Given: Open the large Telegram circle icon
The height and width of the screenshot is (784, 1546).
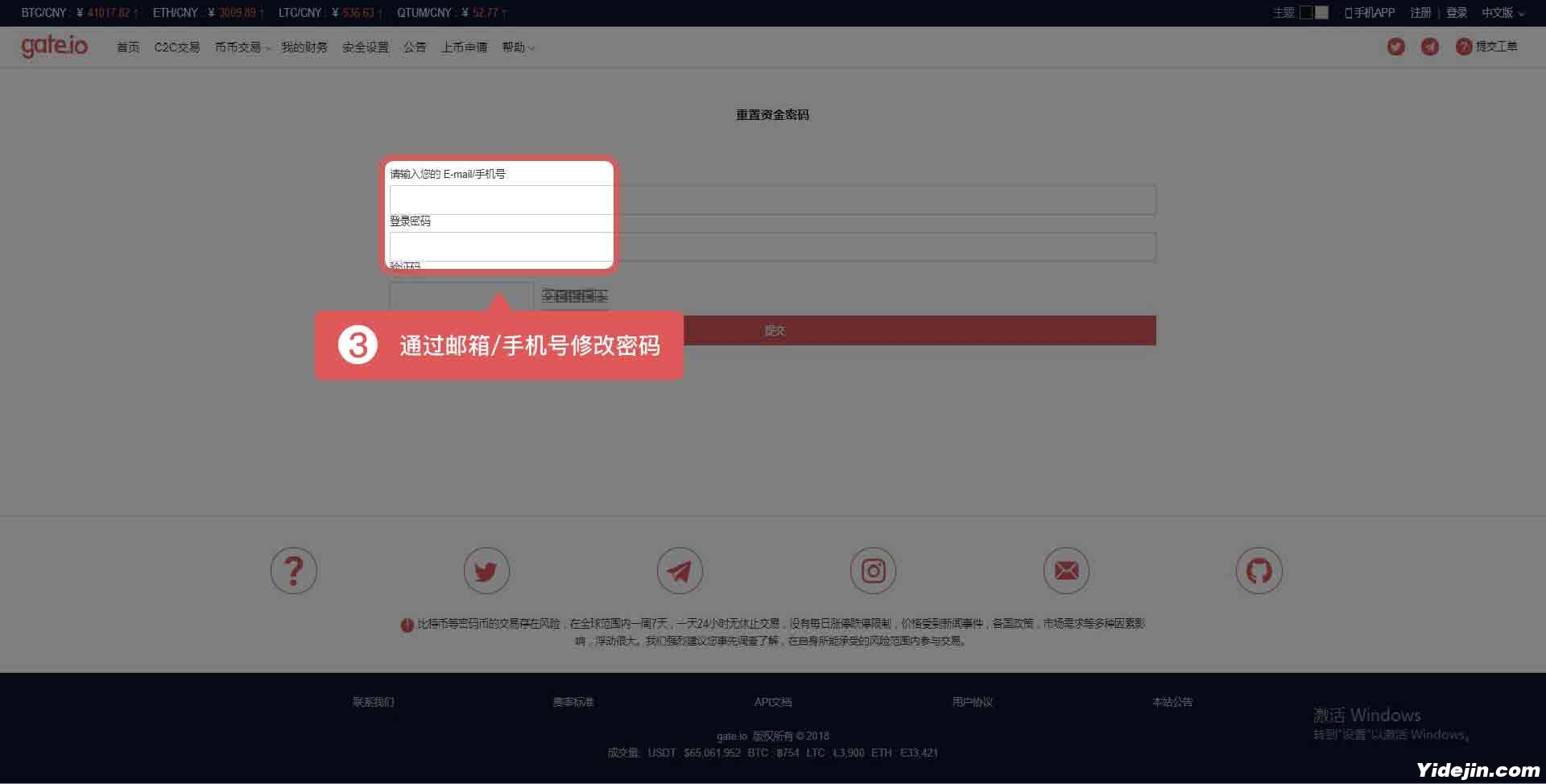Looking at the screenshot, I should [680, 571].
